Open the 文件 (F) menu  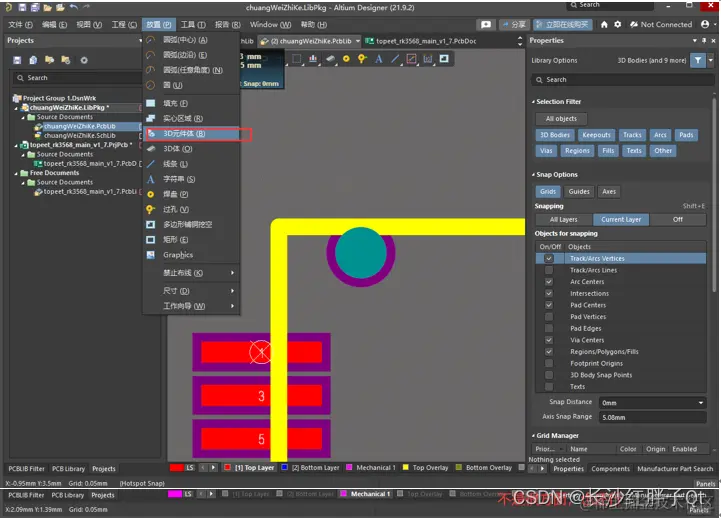(x=20, y=24)
